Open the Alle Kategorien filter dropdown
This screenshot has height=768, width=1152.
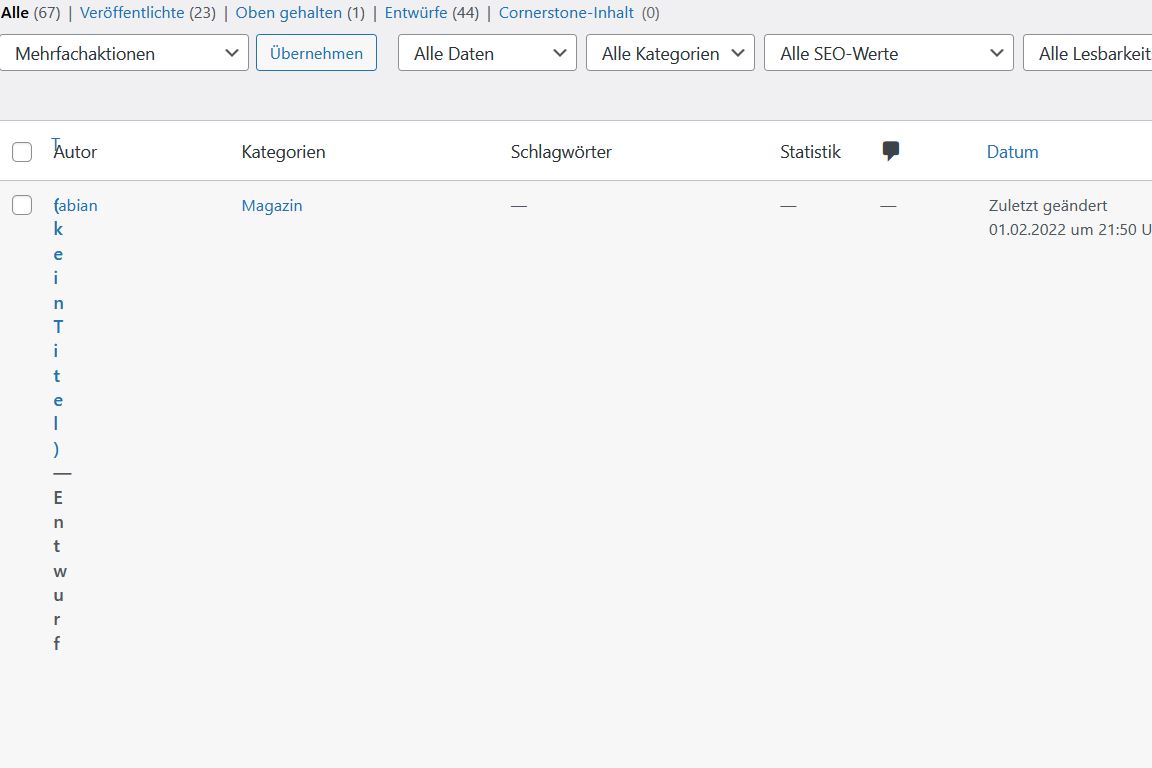(x=670, y=53)
